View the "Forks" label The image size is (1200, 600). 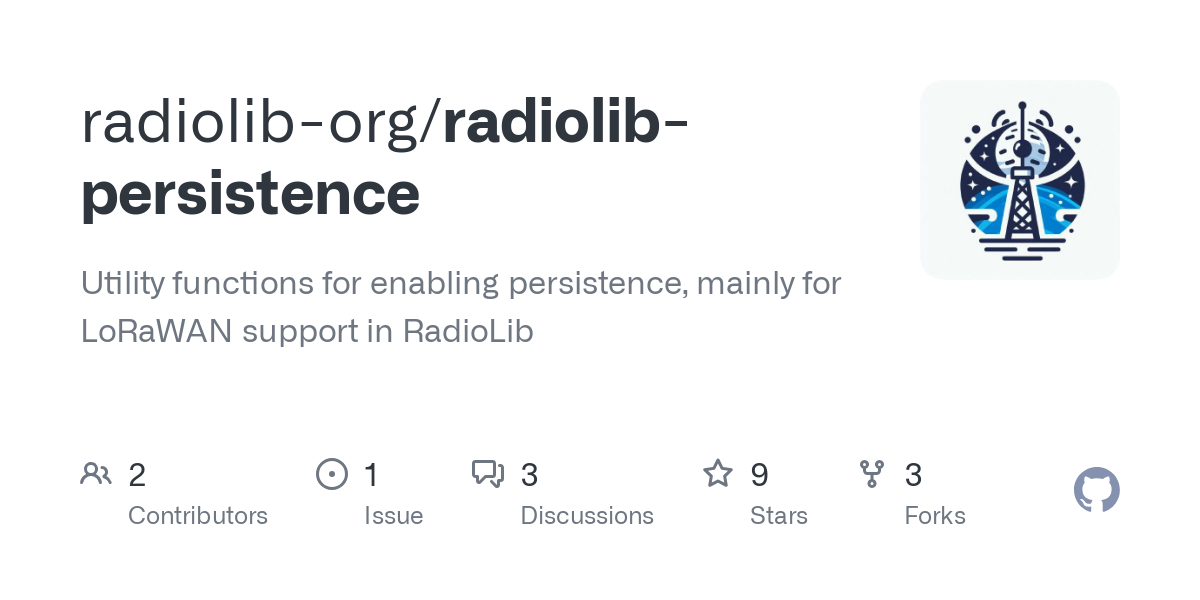[x=935, y=516]
